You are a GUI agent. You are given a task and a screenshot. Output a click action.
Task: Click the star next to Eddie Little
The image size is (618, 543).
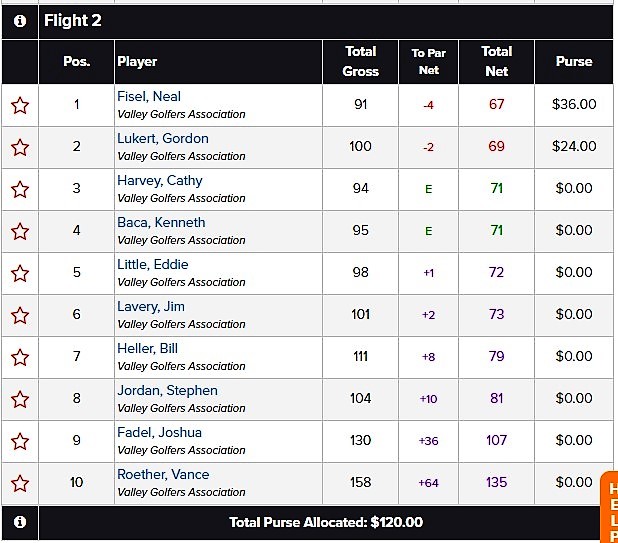(20, 273)
